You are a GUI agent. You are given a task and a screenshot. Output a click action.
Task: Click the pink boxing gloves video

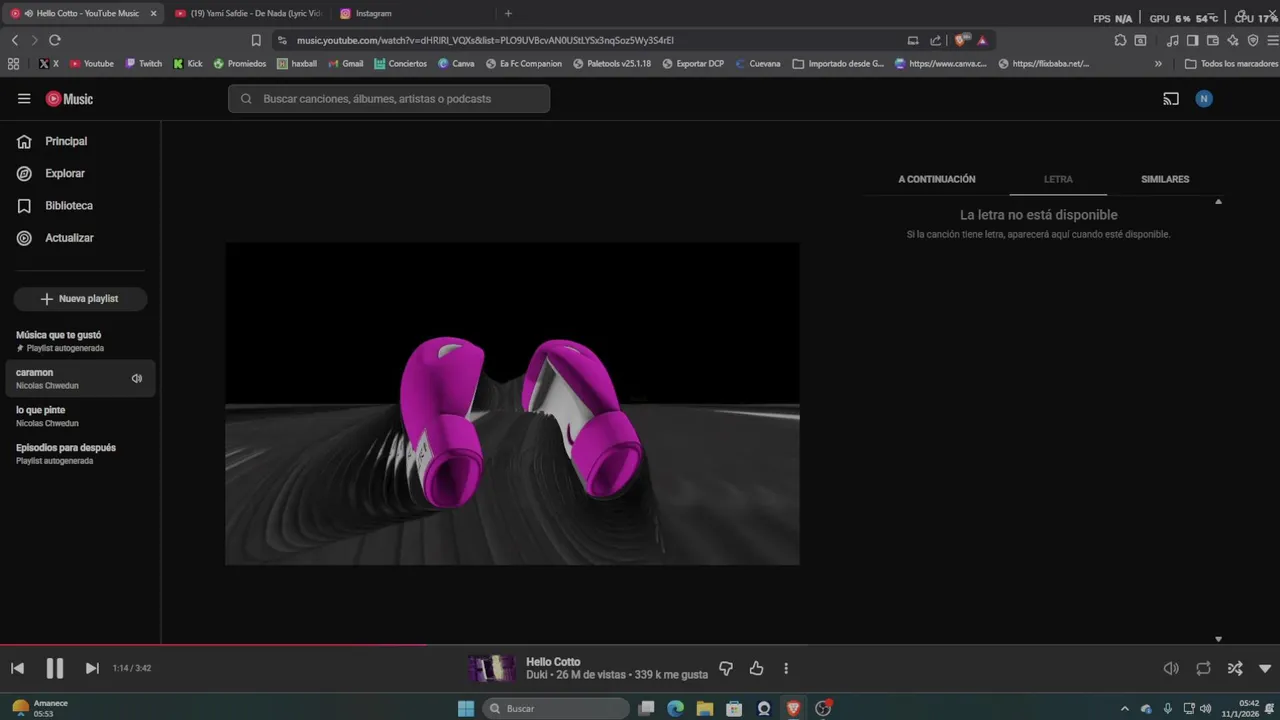512,404
